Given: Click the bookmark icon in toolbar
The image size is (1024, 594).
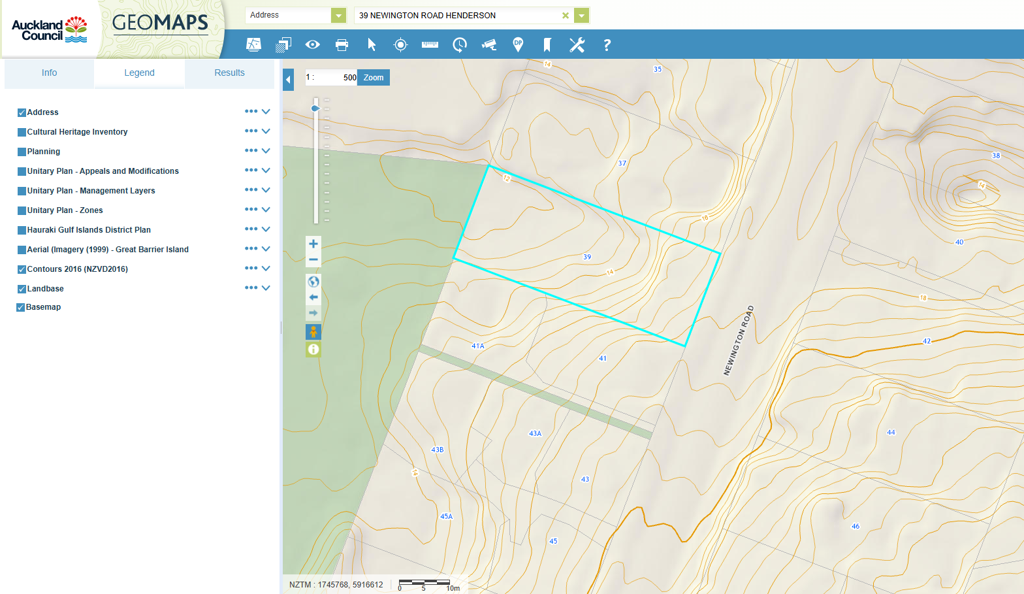Looking at the screenshot, I should point(547,45).
